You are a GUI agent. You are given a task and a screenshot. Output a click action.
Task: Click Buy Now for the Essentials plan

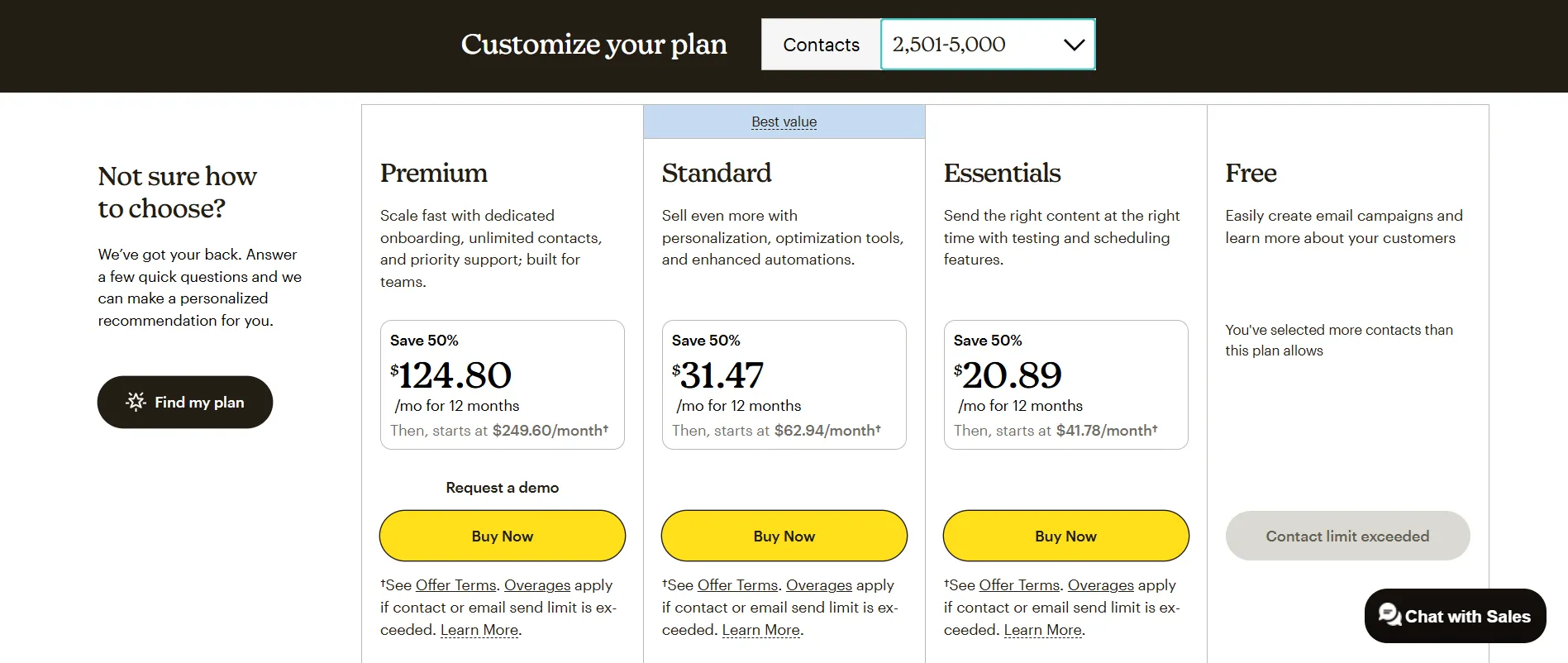(x=1065, y=536)
